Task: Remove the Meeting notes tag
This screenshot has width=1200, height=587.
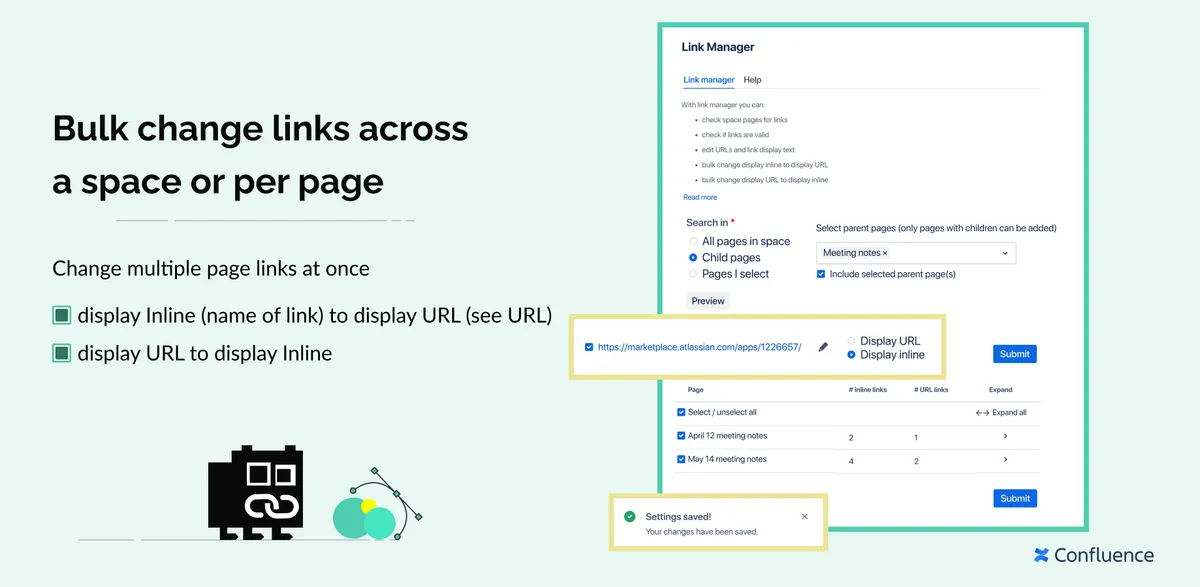Action: tap(885, 253)
